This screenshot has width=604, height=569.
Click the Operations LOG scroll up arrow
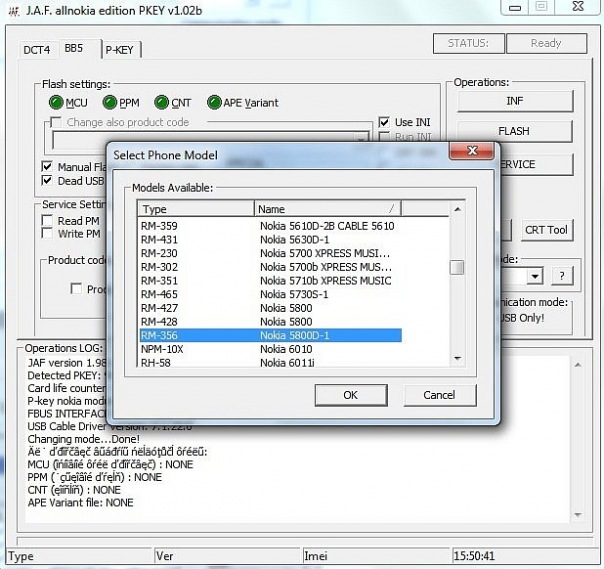(577, 365)
